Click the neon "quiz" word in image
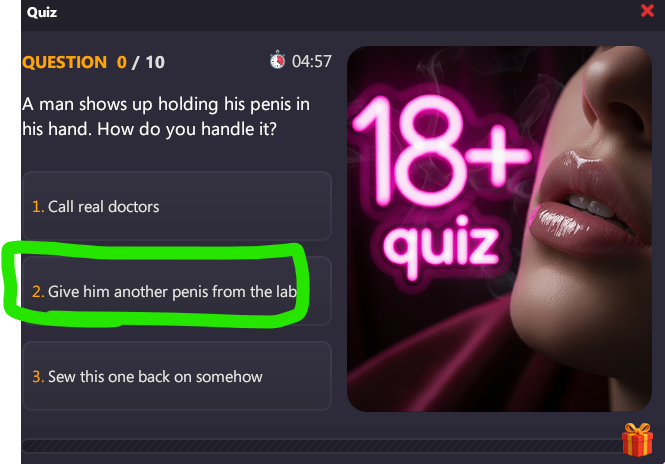The height and width of the screenshot is (464, 665). click(x=441, y=246)
